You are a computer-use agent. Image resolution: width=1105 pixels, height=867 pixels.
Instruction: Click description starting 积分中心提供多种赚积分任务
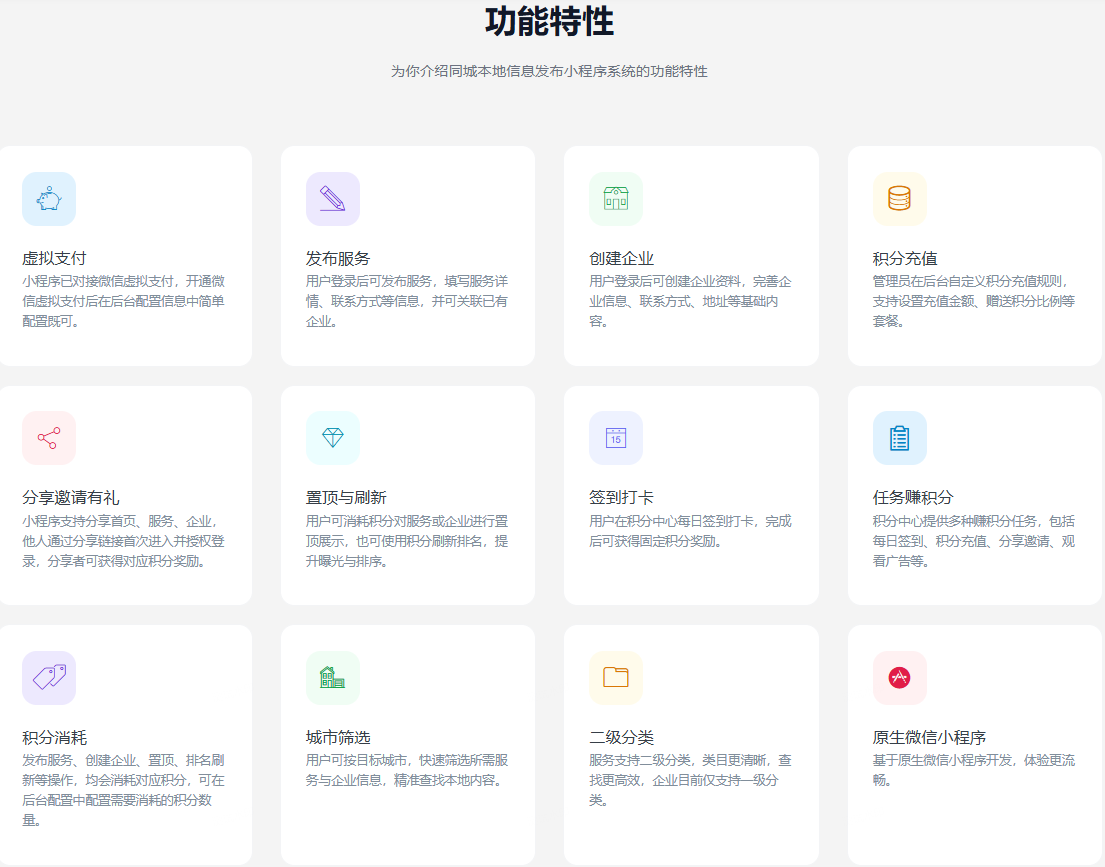(974, 541)
